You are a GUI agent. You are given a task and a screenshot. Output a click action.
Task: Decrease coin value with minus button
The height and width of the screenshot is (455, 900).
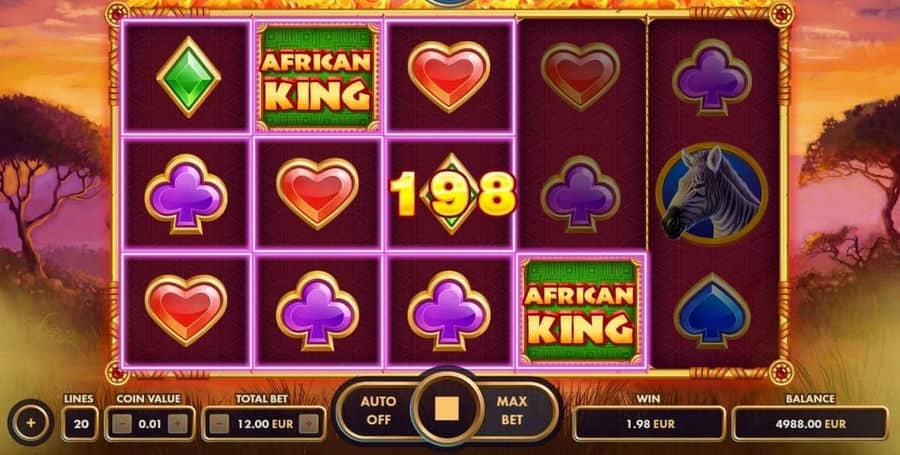point(121,425)
